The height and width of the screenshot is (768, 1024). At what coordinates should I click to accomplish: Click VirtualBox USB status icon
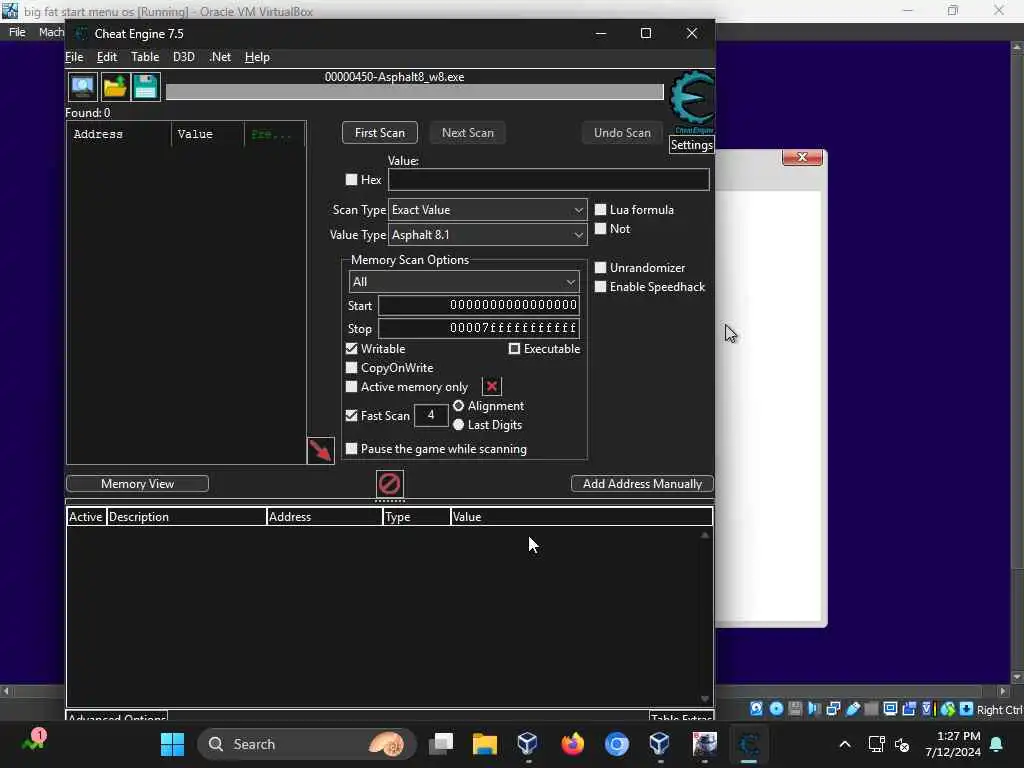pyautogui.click(x=853, y=709)
